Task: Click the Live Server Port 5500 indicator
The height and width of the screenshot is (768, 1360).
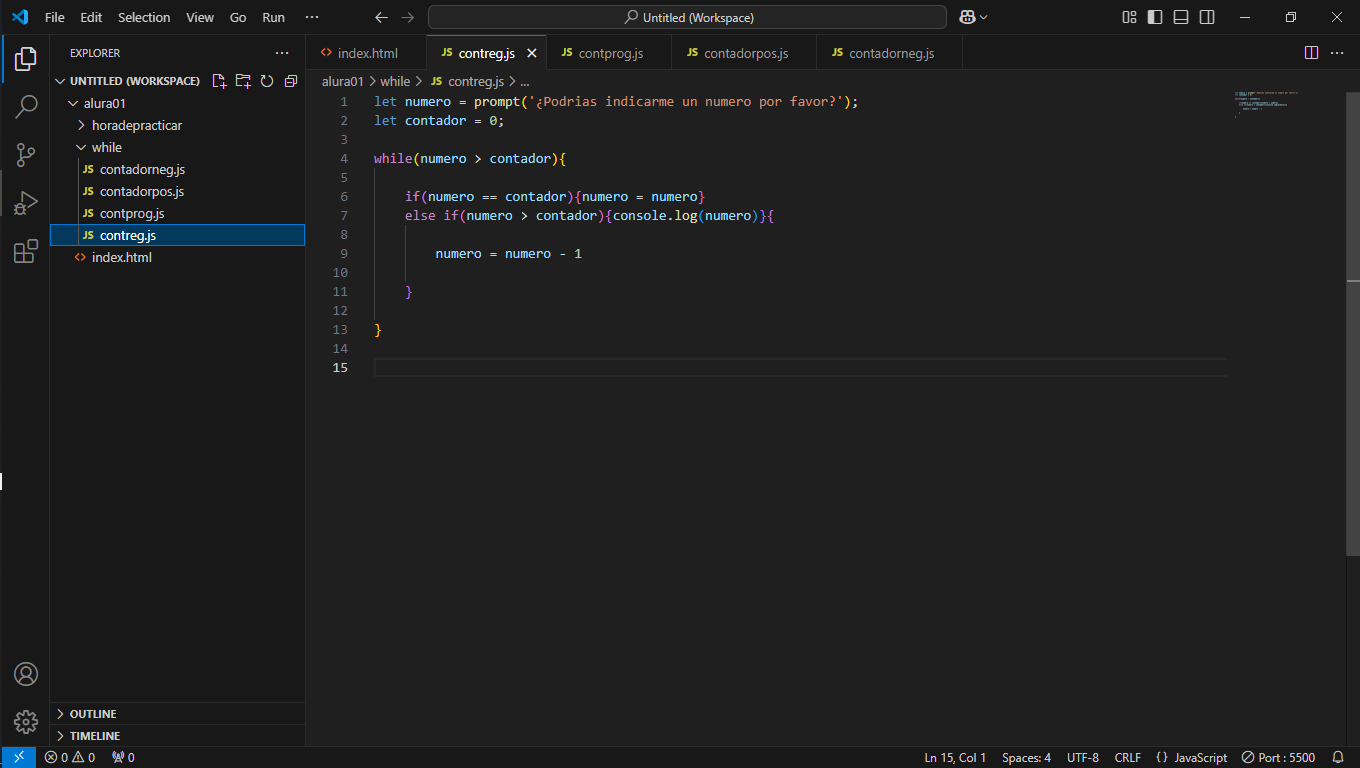Action: tap(1278, 757)
